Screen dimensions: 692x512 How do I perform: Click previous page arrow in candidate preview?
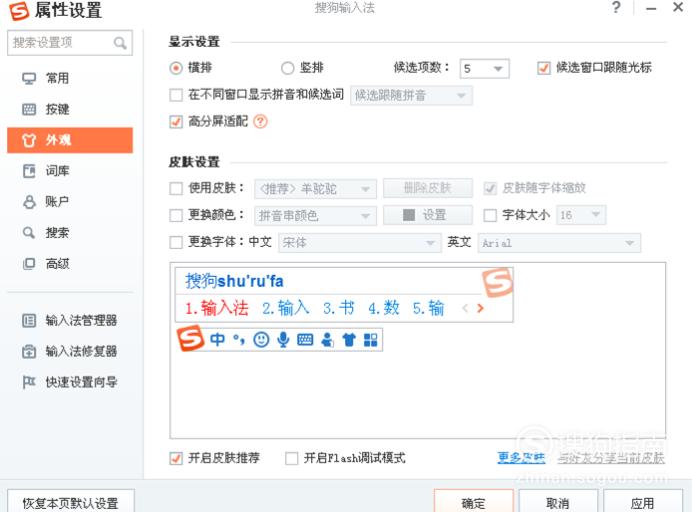[465, 308]
